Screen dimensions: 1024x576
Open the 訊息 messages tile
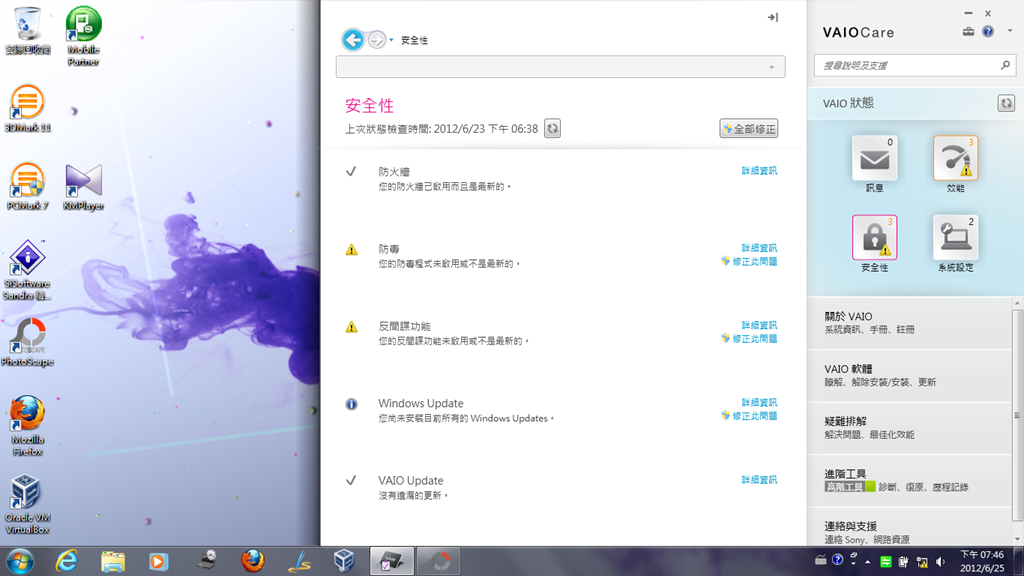[874, 157]
